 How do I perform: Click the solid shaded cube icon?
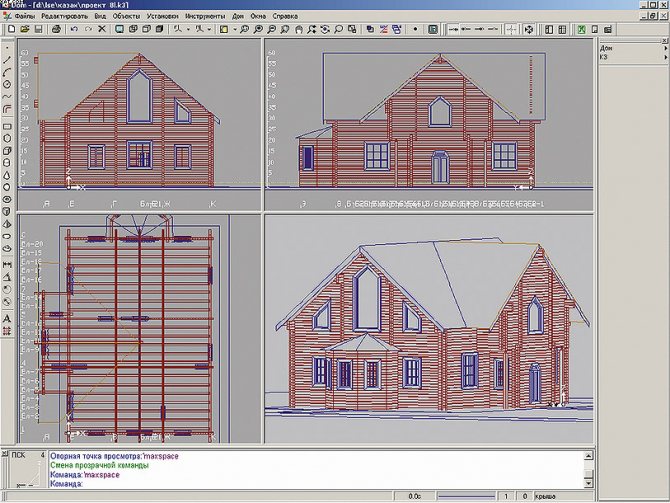point(159,29)
